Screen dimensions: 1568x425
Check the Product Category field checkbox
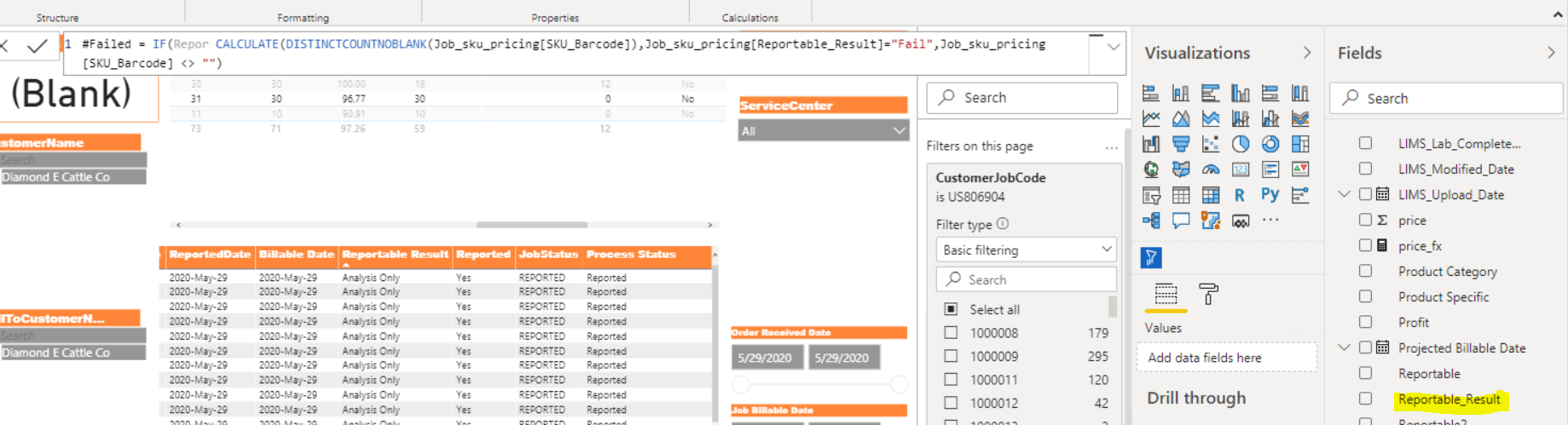coord(1366,271)
